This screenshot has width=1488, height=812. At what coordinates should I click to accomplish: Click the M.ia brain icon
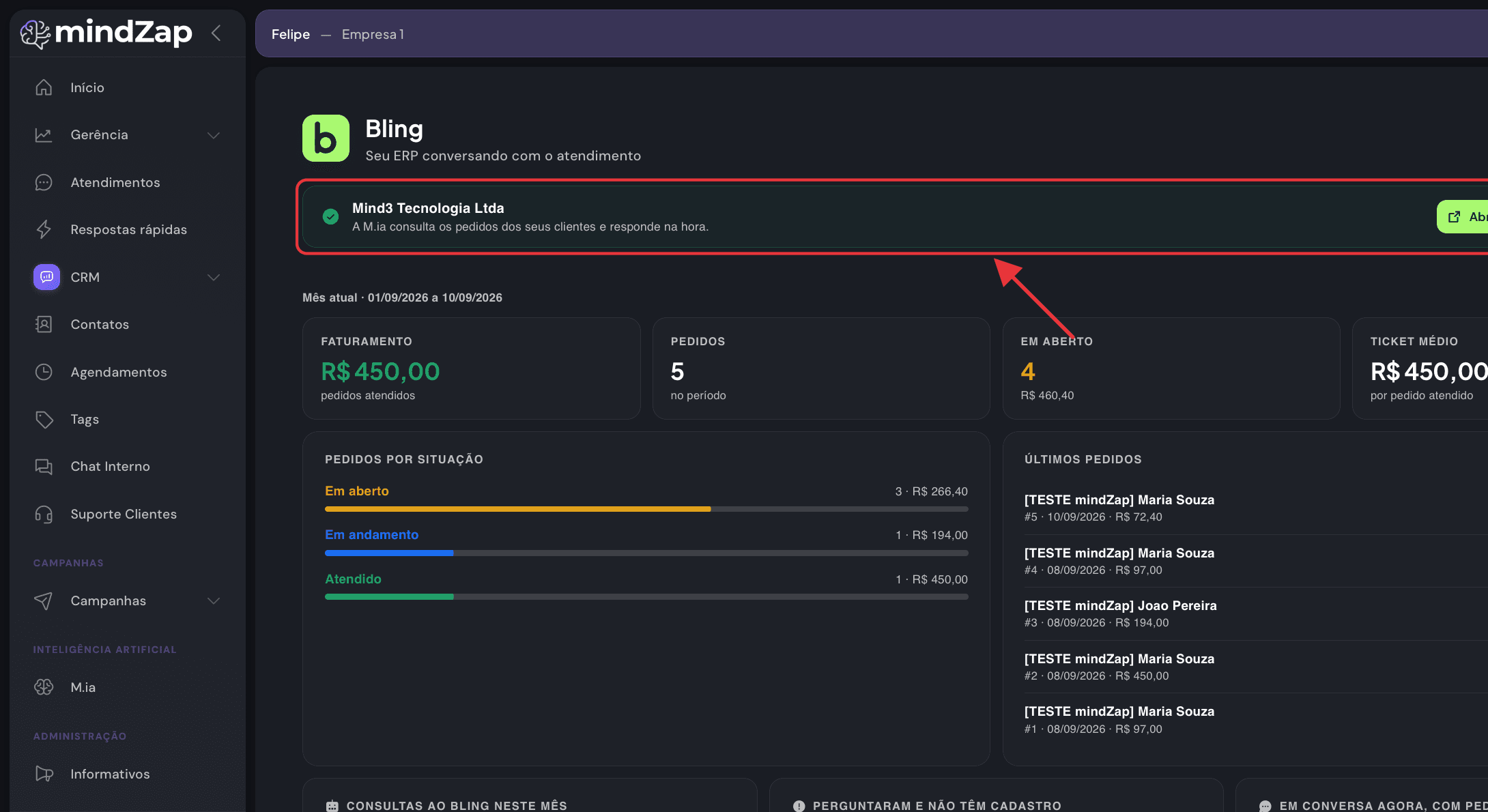44,687
